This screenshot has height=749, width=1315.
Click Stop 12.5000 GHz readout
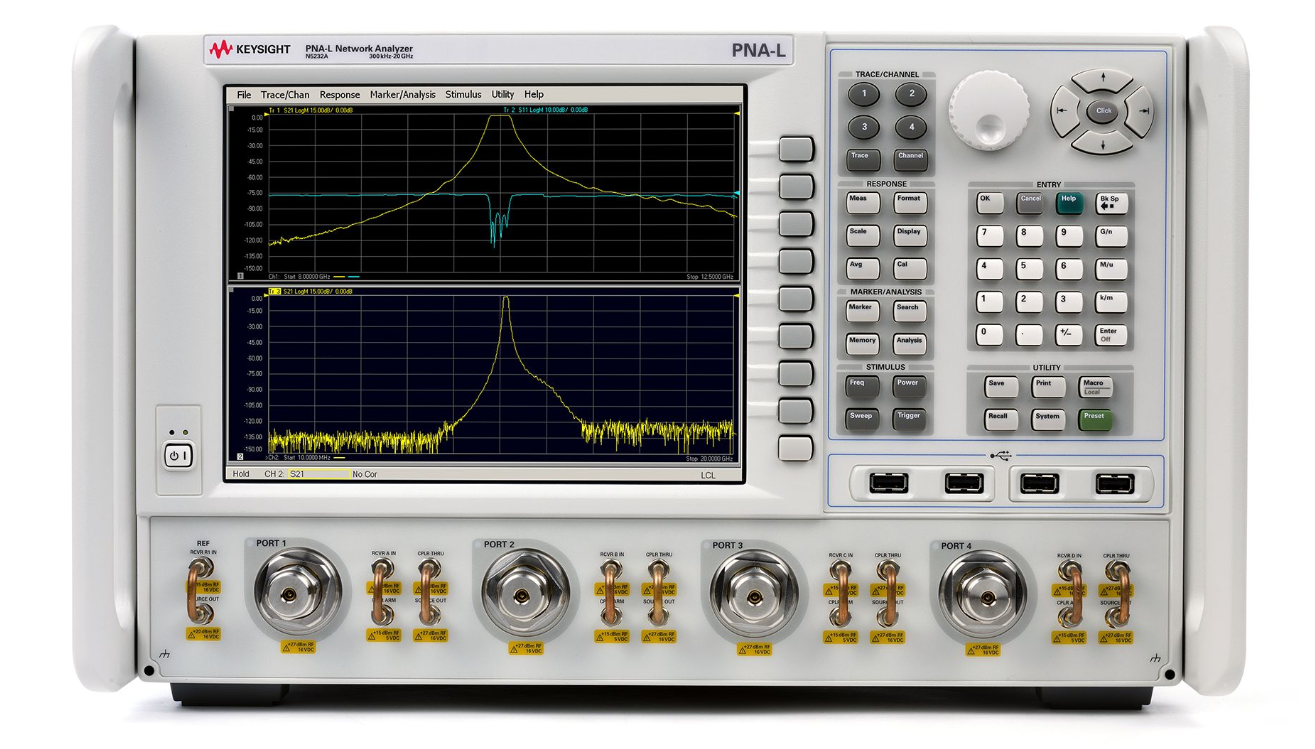[x=710, y=276]
